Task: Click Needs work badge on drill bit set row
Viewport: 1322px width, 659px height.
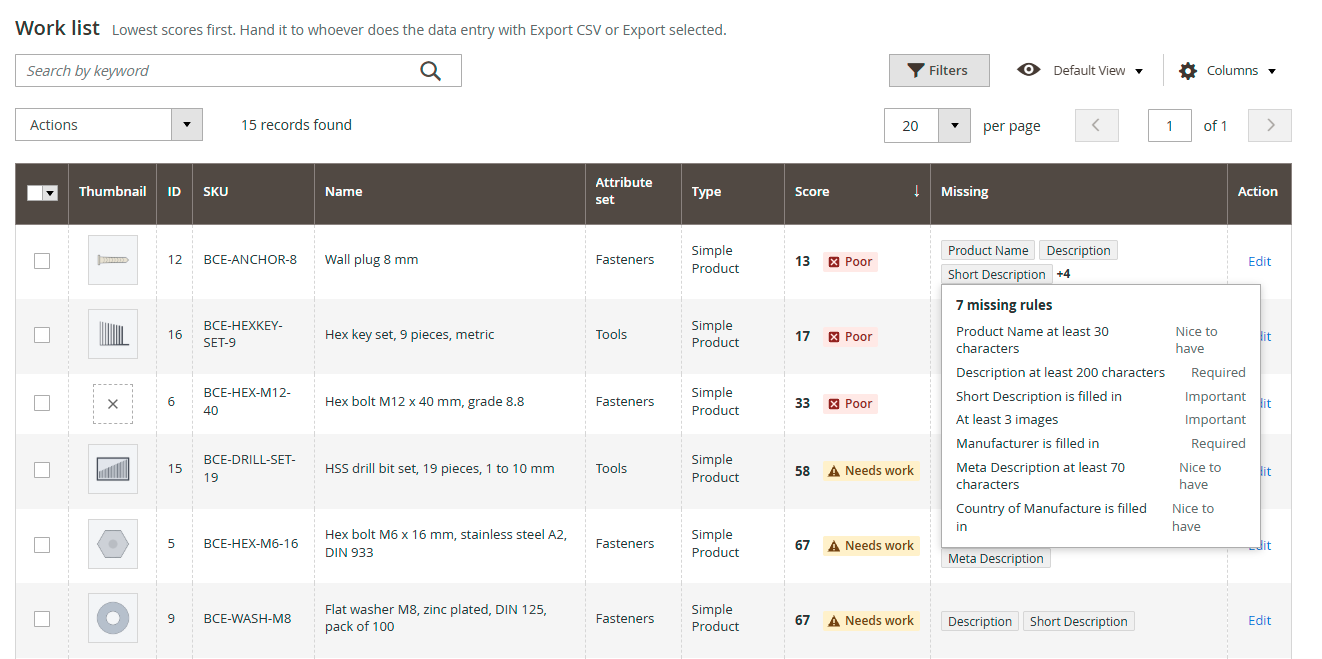Action: pos(871,471)
